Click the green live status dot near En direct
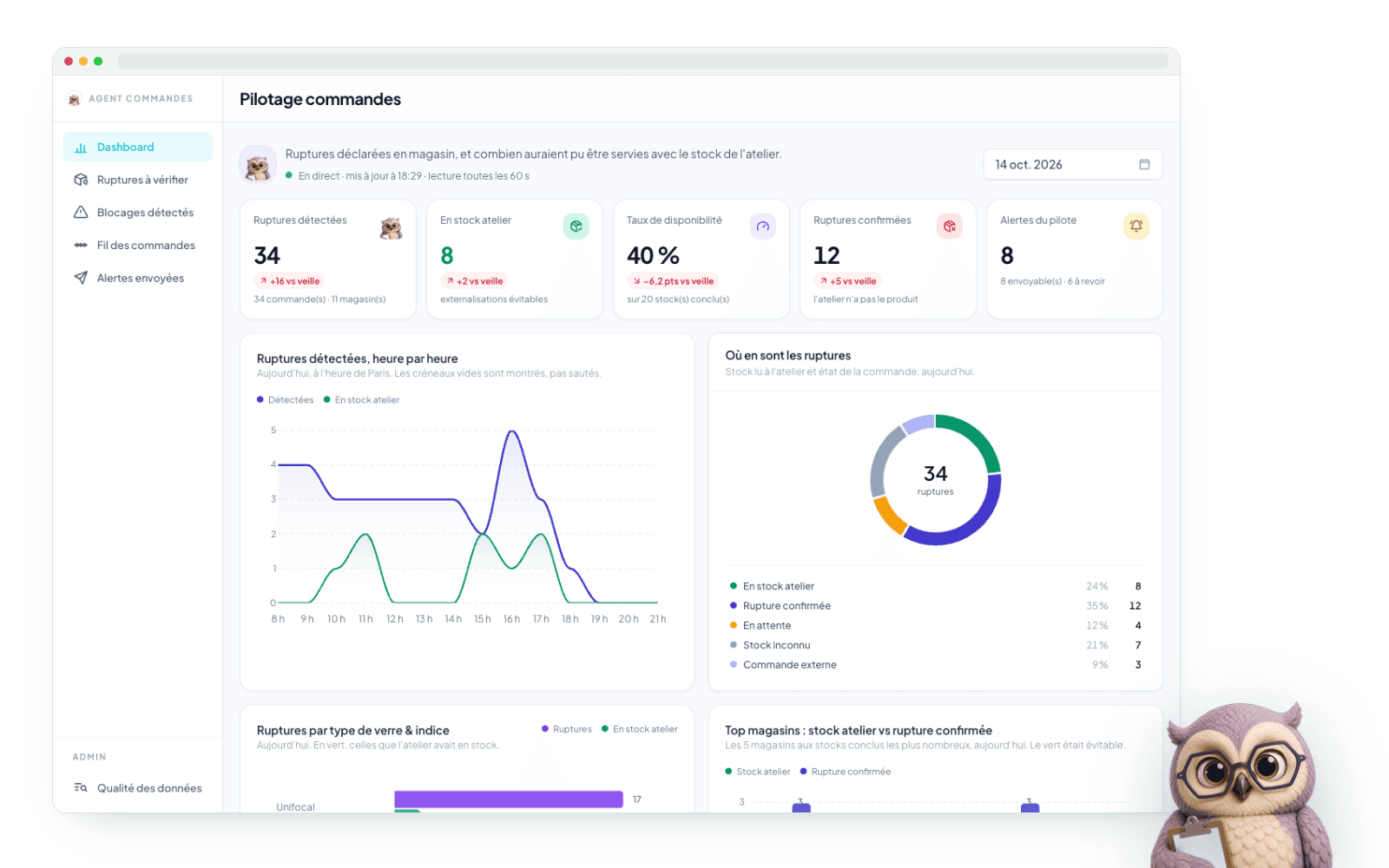 tap(289, 175)
